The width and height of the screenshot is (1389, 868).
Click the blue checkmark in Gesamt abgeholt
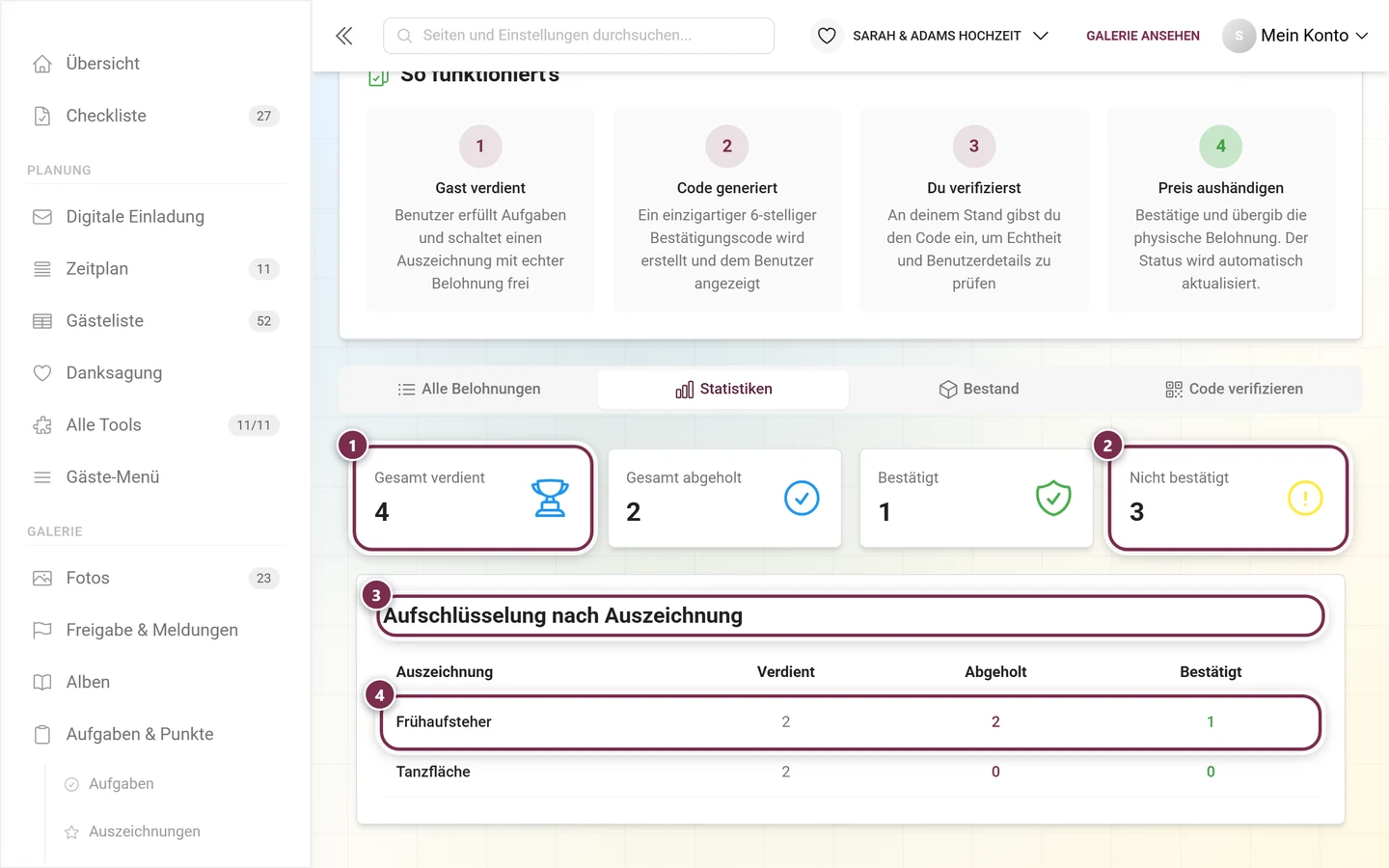[x=802, y=498]
